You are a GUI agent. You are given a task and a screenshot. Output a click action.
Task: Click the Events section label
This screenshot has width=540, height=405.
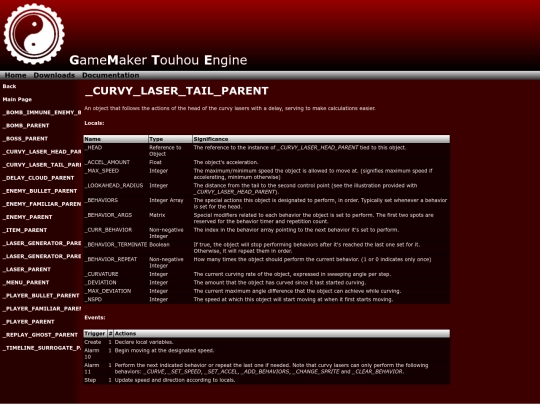[95, 318]
